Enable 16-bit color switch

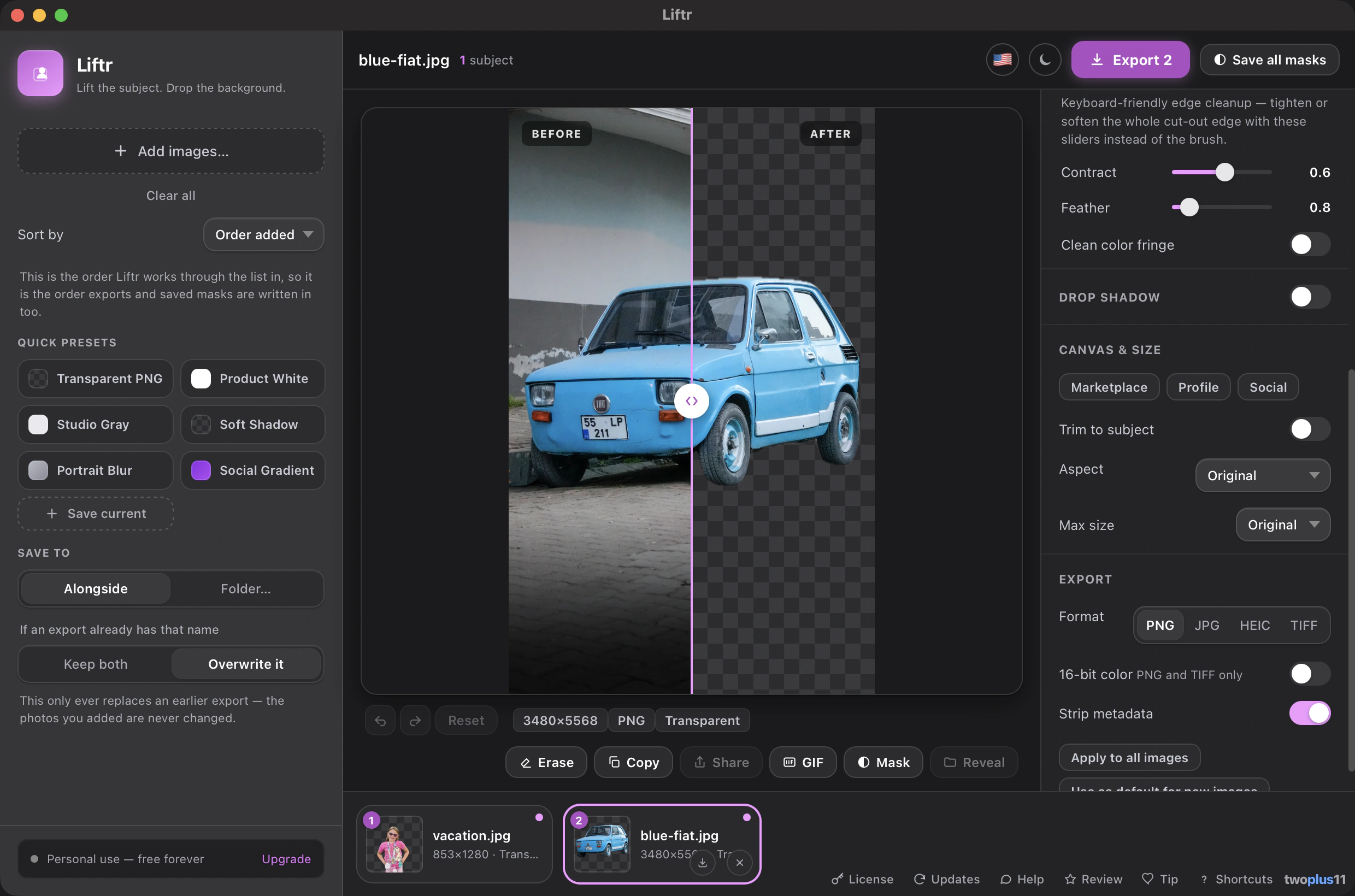tap(1309, 674)
